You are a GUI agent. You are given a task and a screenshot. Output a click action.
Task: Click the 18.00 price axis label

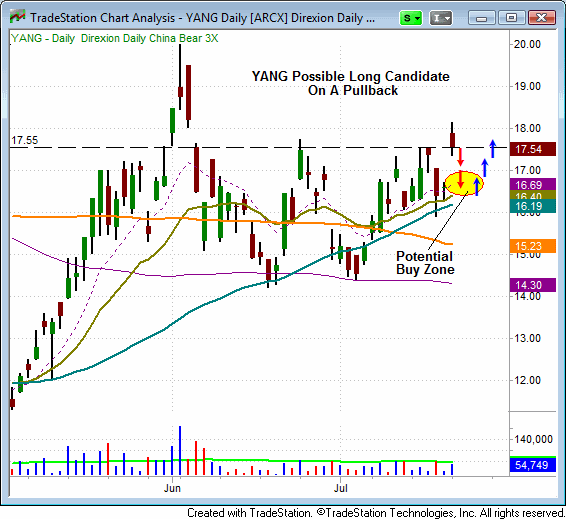[527, 128]
